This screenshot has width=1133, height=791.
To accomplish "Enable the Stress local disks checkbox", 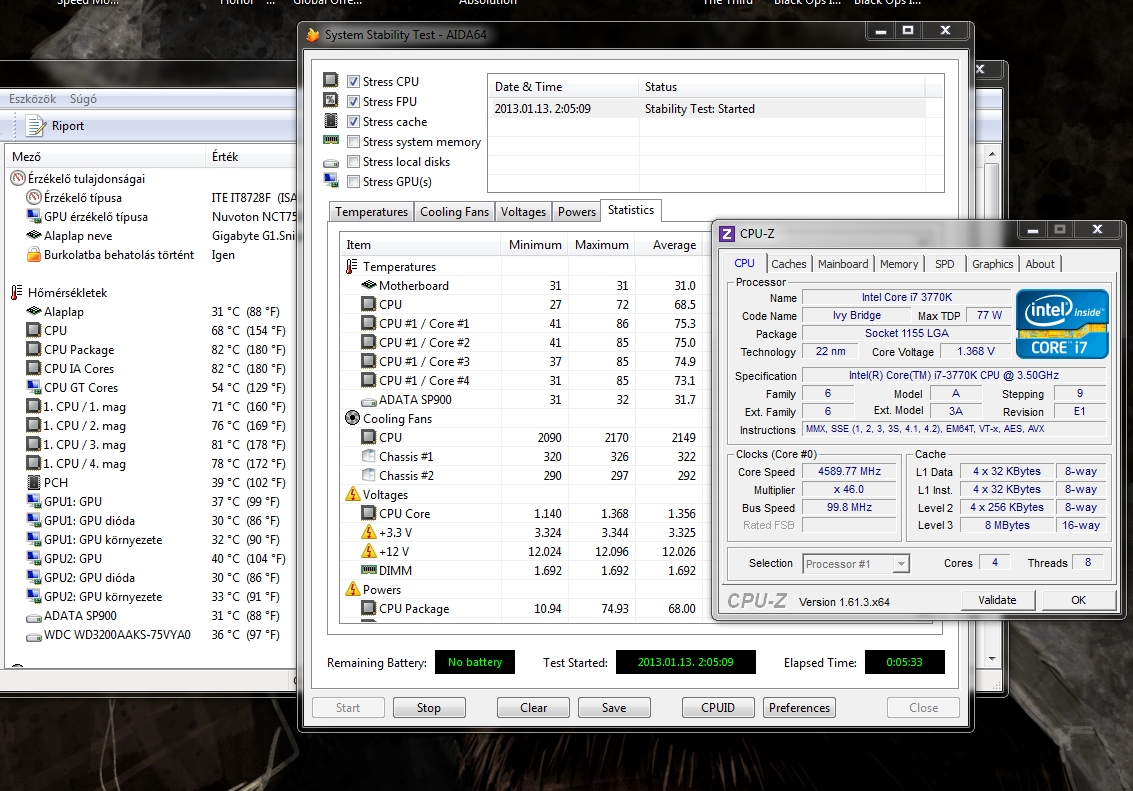I will (x=353, y=162).
